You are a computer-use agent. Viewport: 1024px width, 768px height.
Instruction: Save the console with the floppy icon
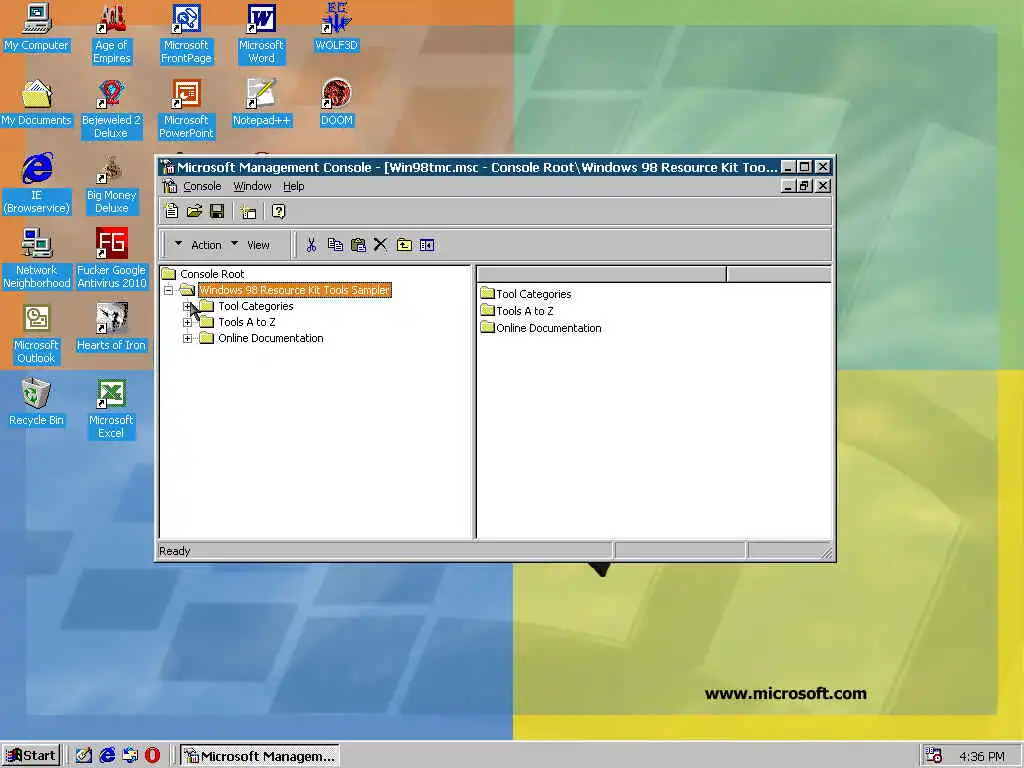coord(217,211)
